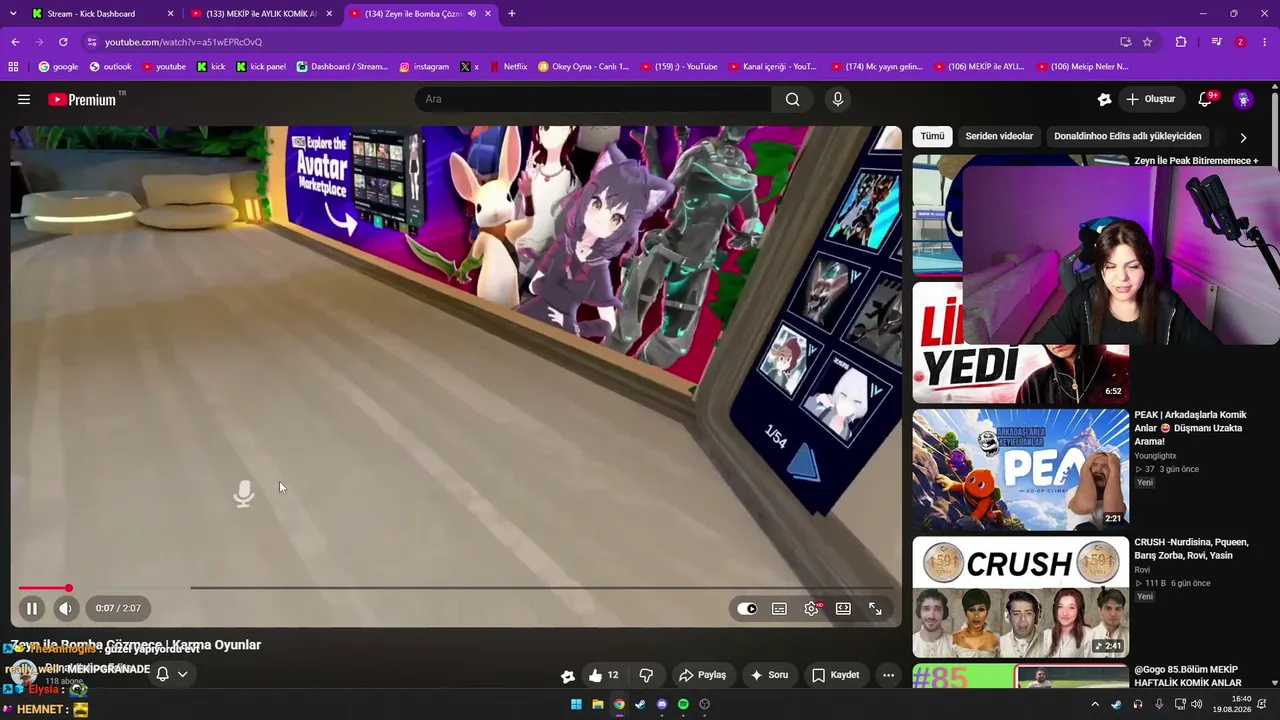The height and width of the screenshot is (720, 1280).
Task: Go to YouTube Premium home logo
Action: pos(82,99)
